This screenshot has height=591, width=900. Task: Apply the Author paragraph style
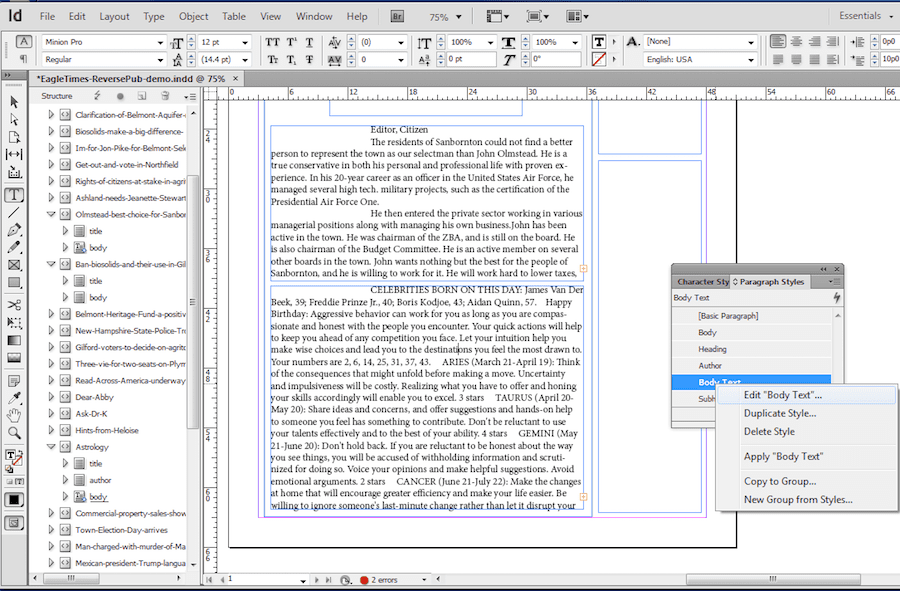[752, 366]
